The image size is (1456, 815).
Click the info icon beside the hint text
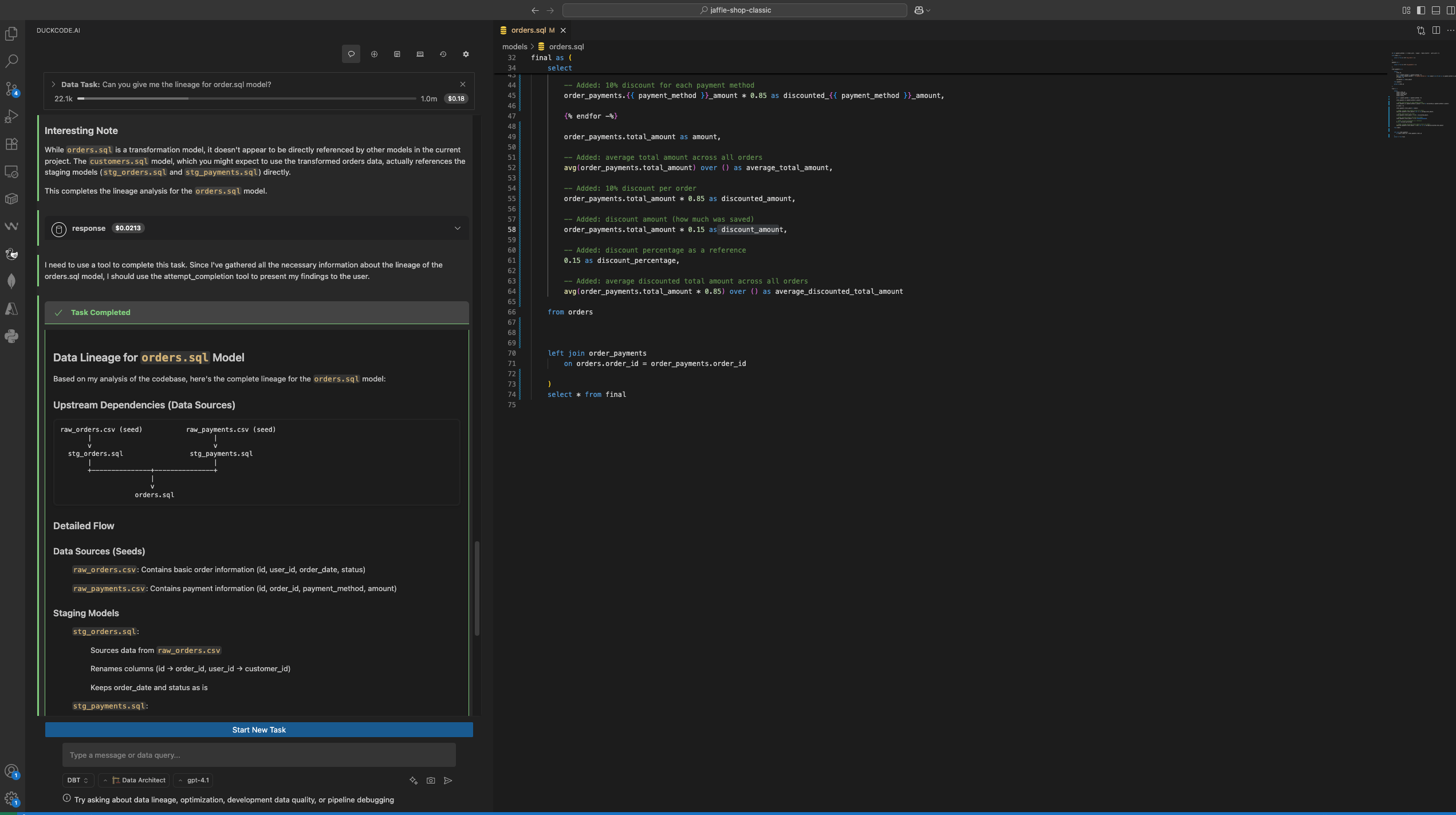[67, 798]
